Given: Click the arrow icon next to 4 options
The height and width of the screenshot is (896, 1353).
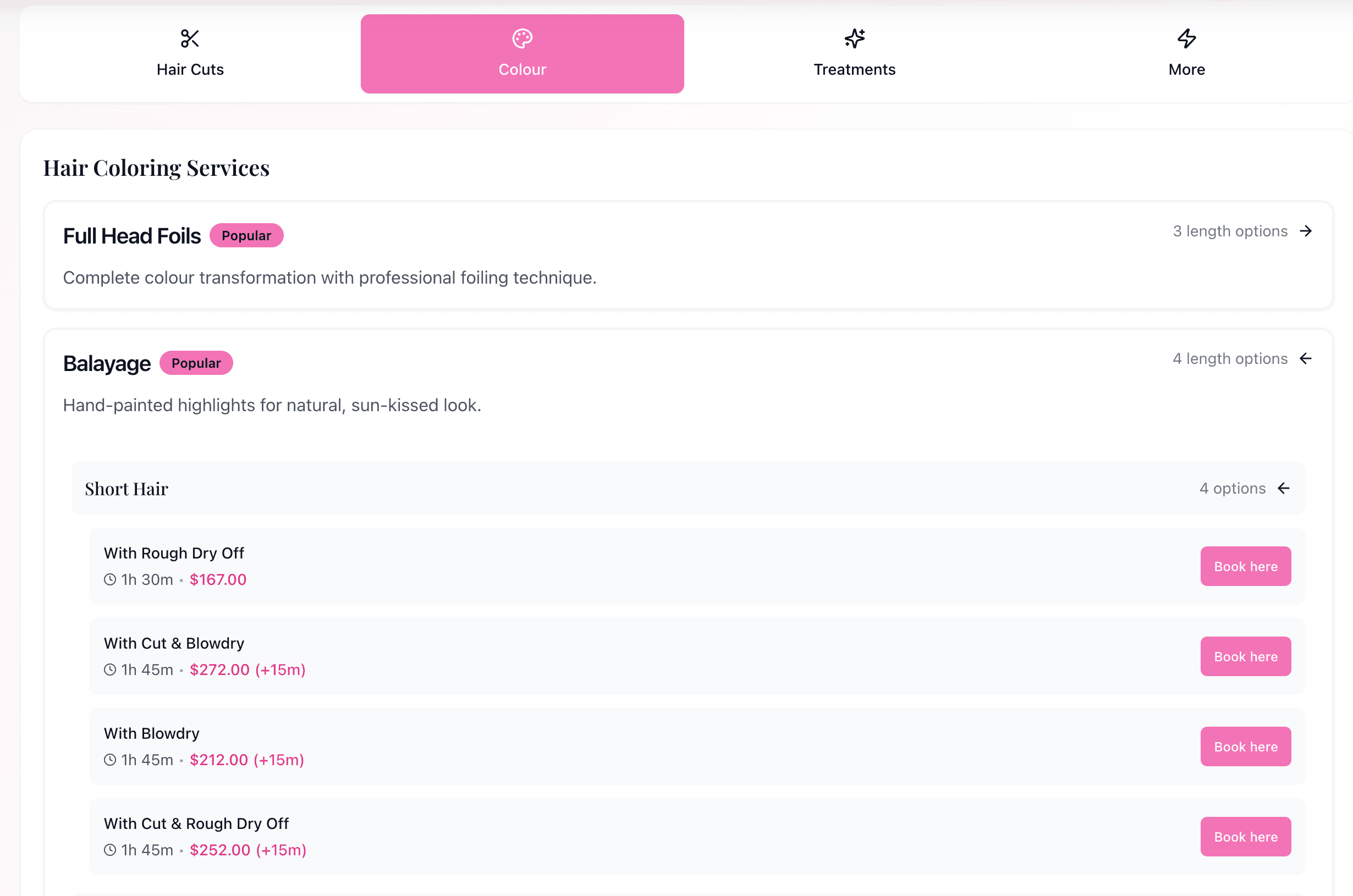Looking at the screenshot, I should click(1284, 488).
